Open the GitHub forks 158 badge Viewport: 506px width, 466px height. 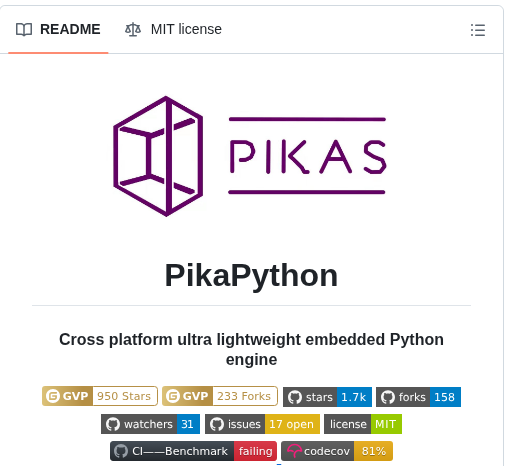point(418,397)
